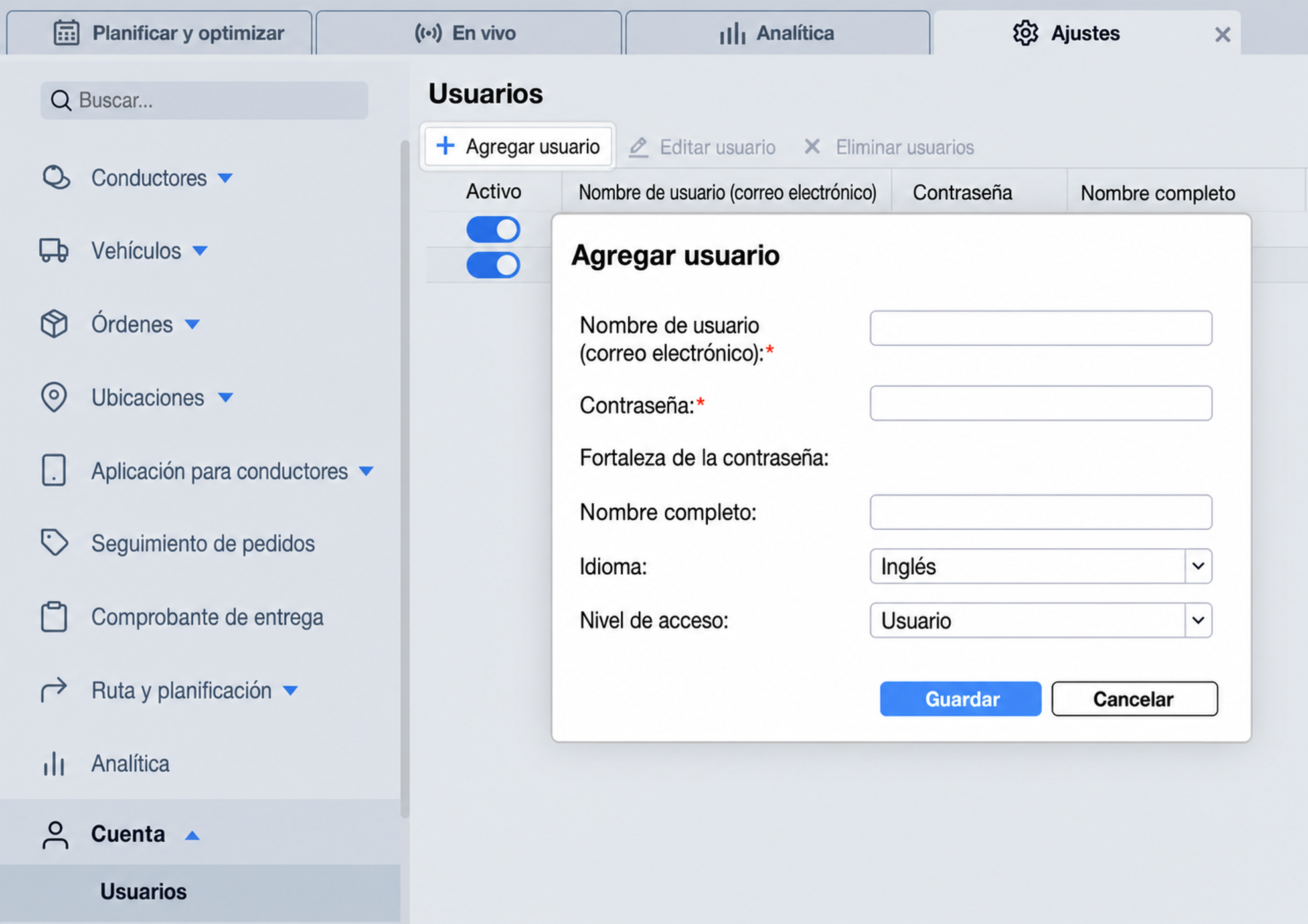Click the Conductores sidebar icon
This screenshot has width=1308, height=924.
56,177
